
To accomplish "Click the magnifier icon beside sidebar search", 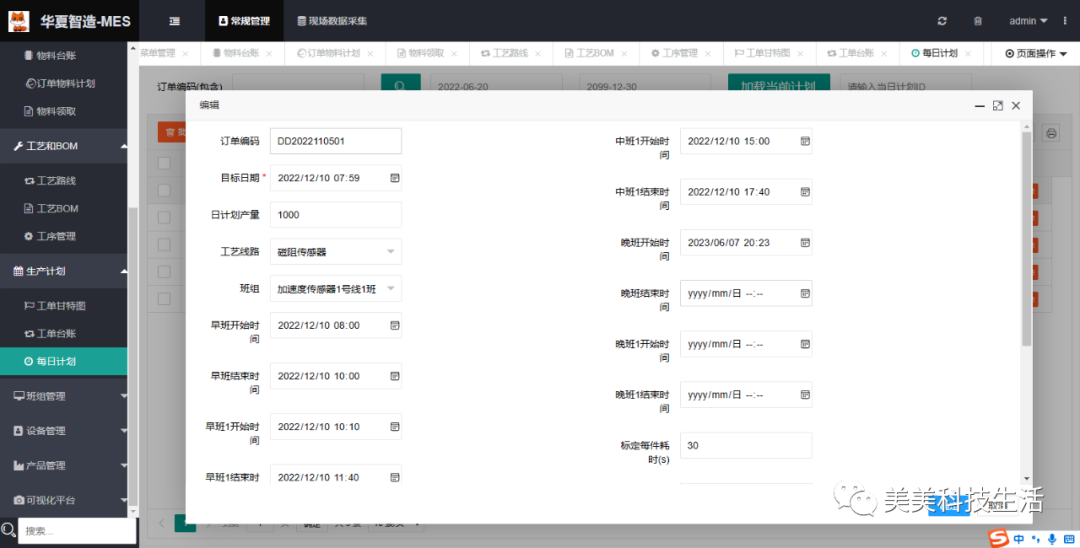I will click(x=8, y=530).
